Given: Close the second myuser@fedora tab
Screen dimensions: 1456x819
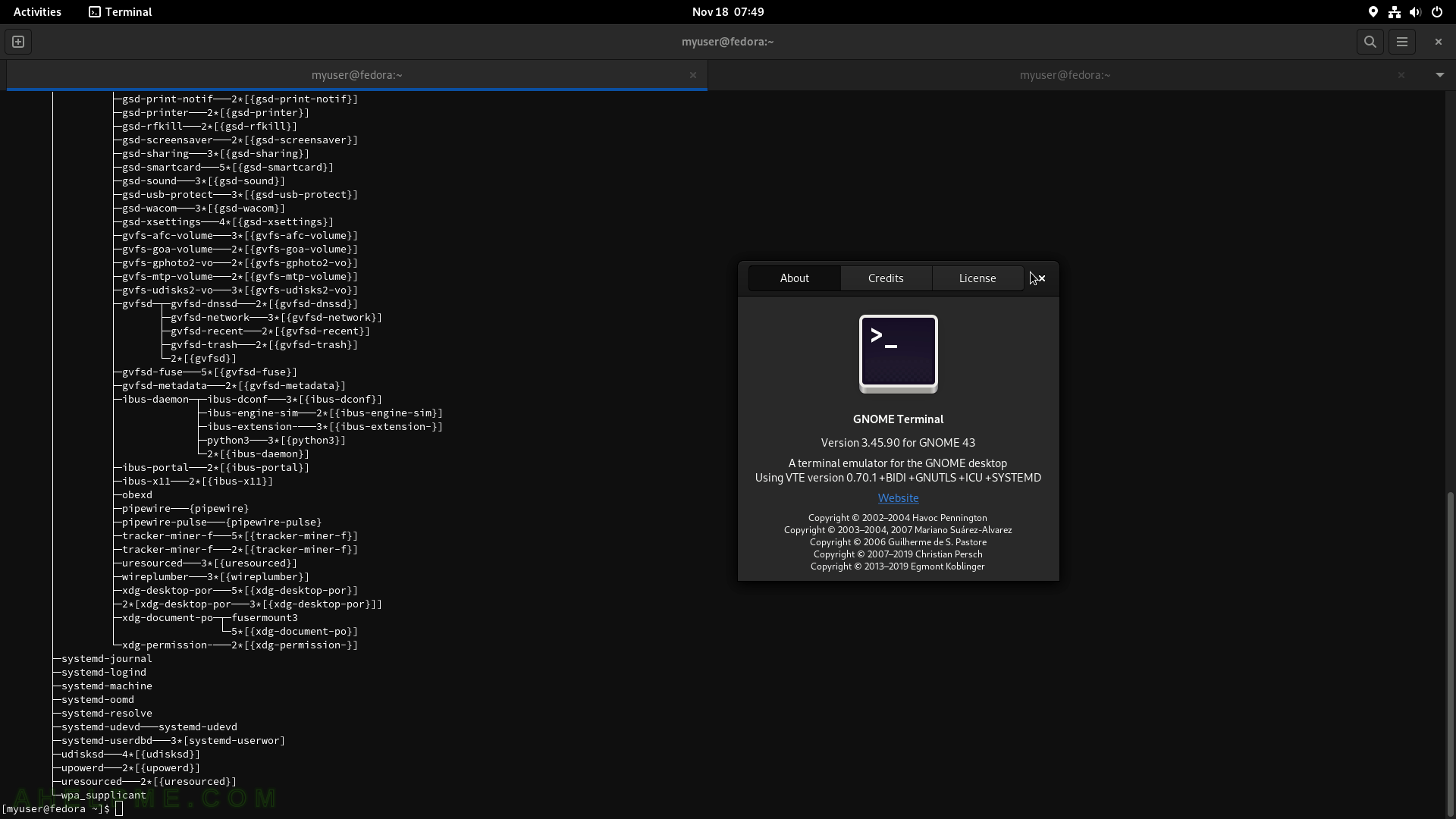Looking at the screenshot, I should click(x=1401, y=75).
